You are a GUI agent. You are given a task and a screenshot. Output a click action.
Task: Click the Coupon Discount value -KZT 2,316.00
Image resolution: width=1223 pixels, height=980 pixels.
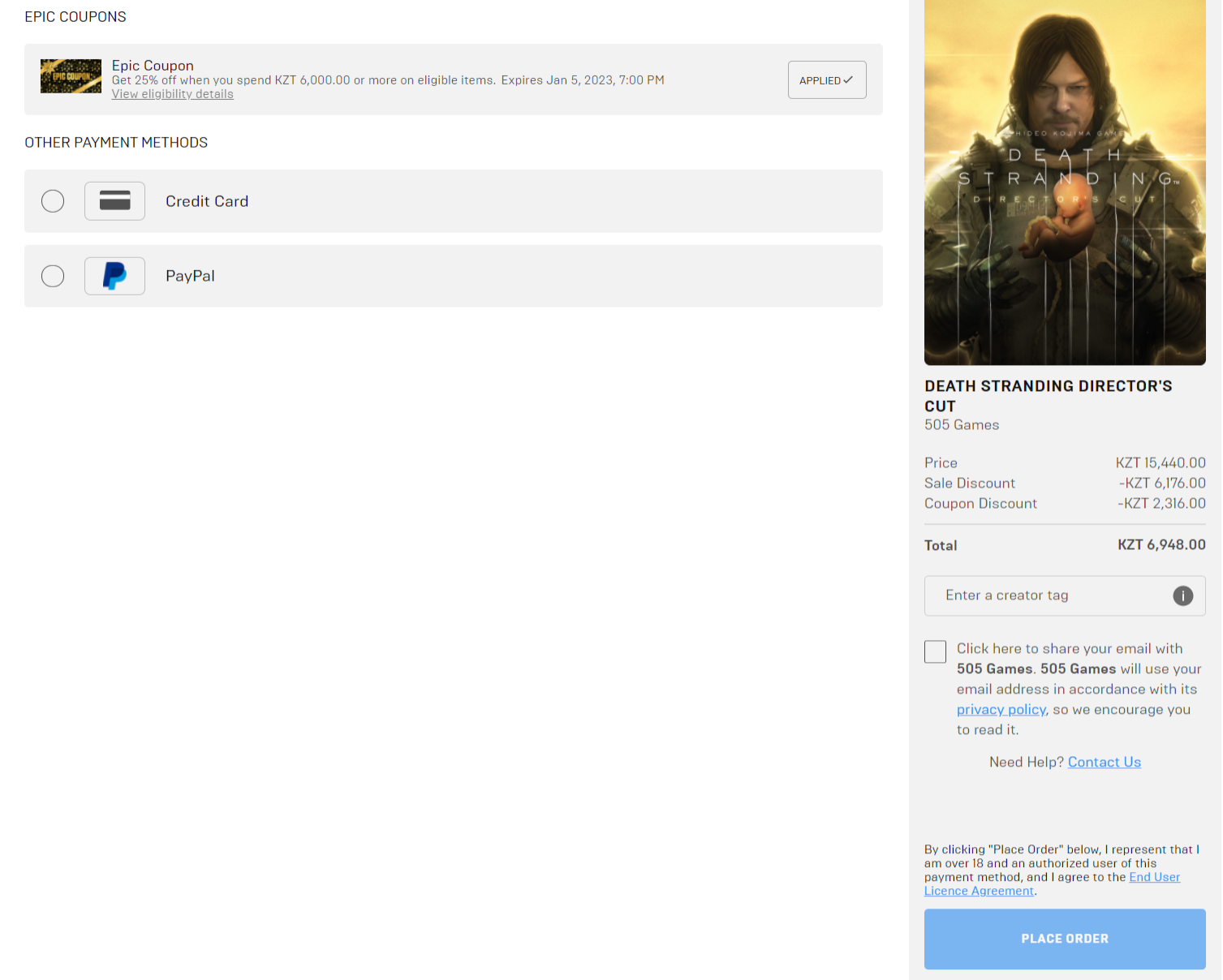click(x=1161, y=503)
